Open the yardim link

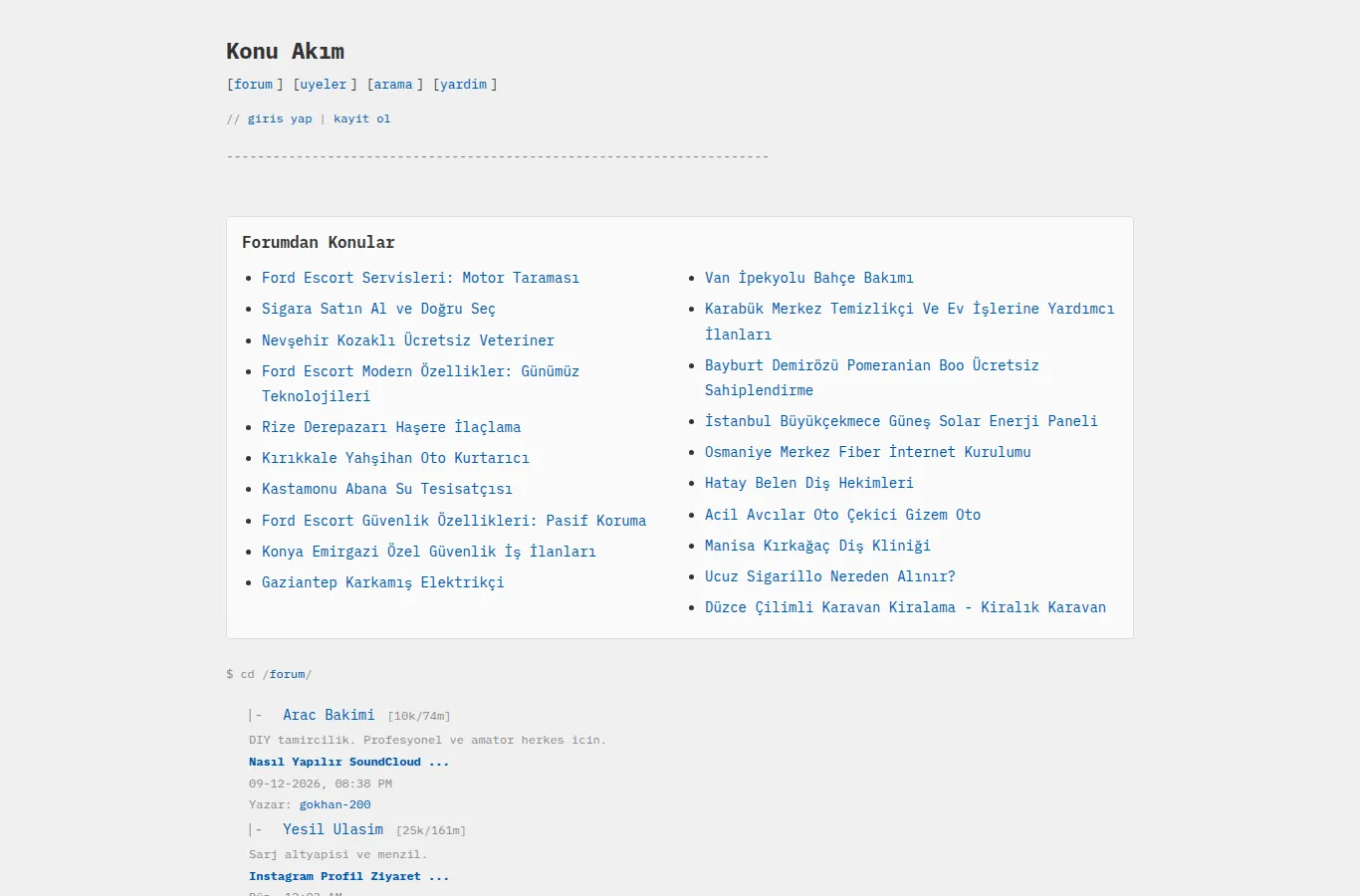(x=464, y=85)
